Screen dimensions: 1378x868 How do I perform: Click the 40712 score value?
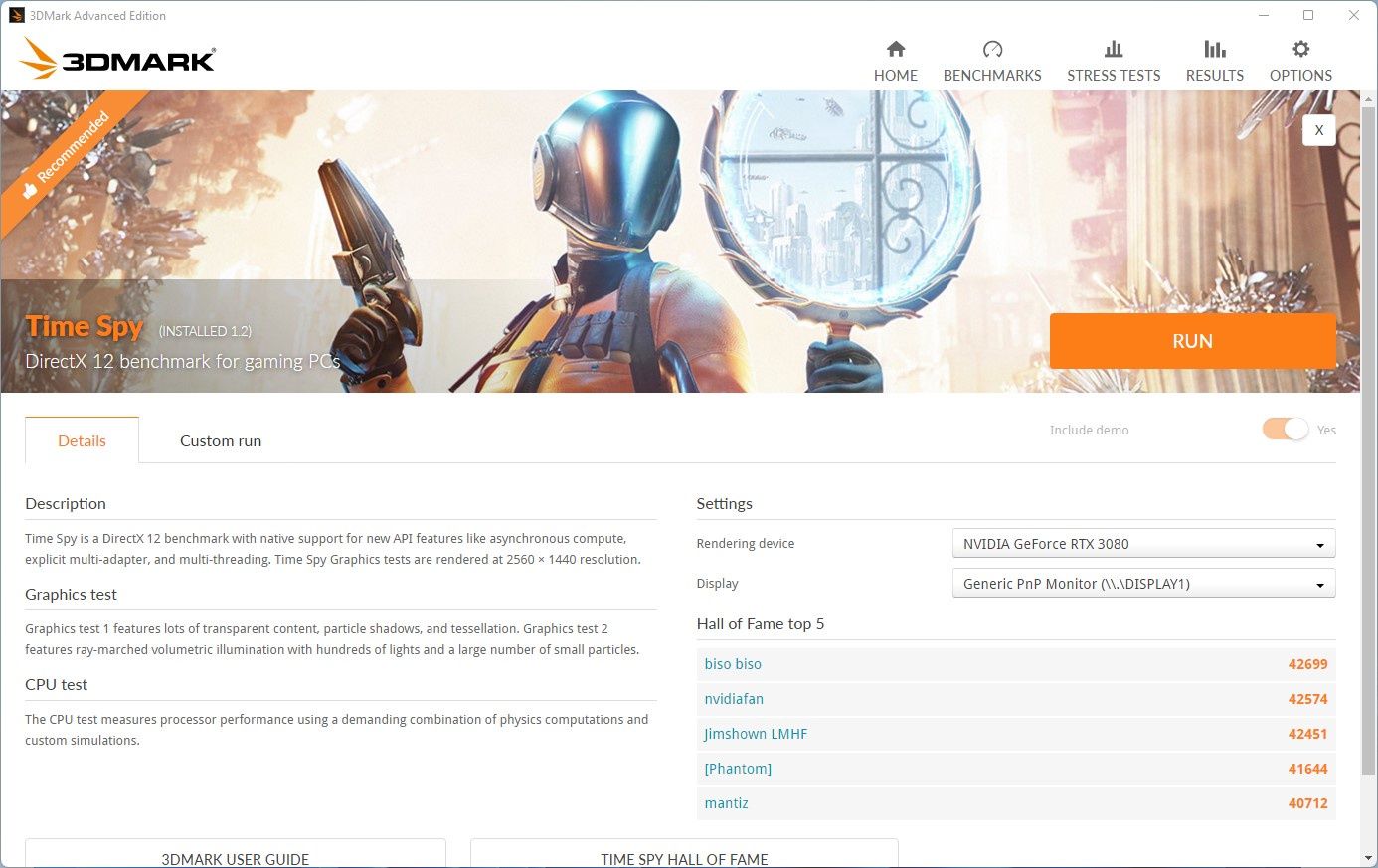pyautogui.click(x=1307, y=803)
